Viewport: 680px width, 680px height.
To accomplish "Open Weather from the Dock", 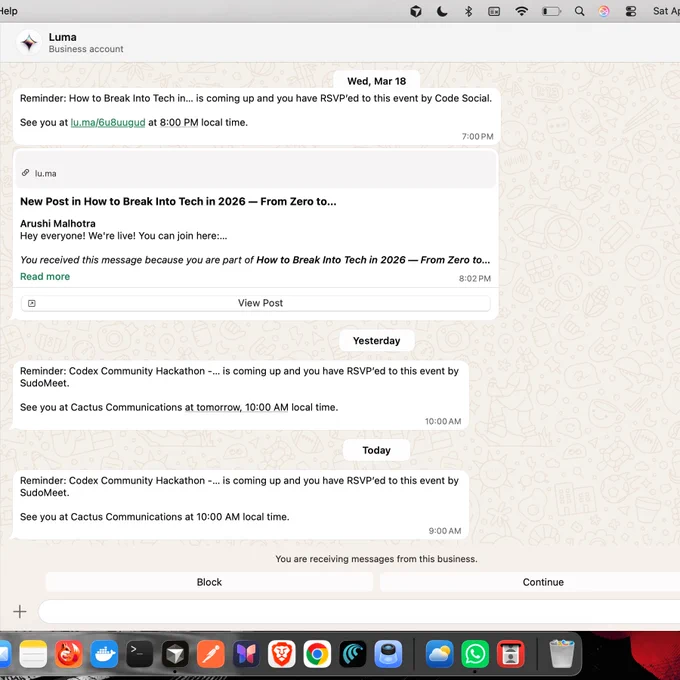I will (x=439, y=654).
